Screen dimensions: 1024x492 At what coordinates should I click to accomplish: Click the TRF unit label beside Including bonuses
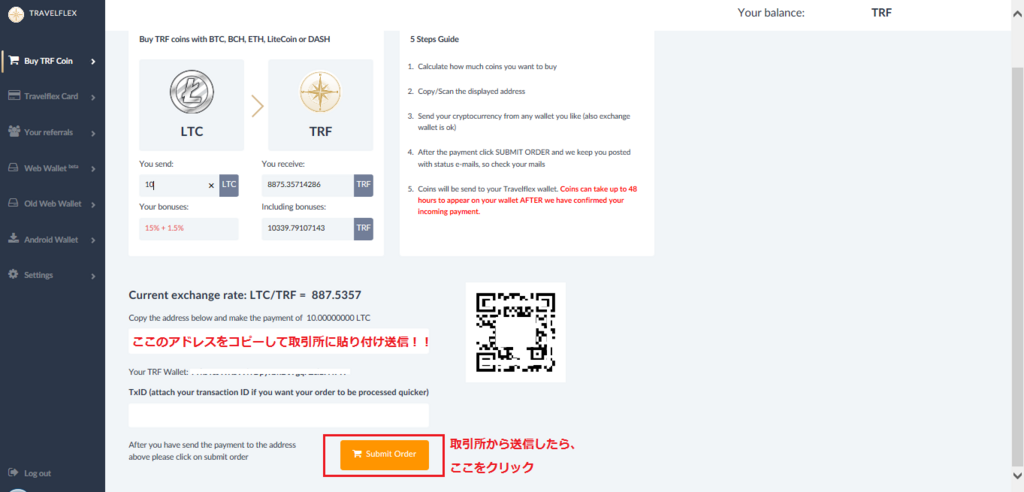(x=364, y=228)
